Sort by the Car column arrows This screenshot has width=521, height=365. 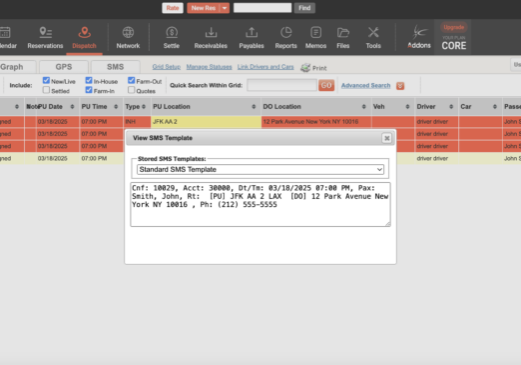coord(495,107)
